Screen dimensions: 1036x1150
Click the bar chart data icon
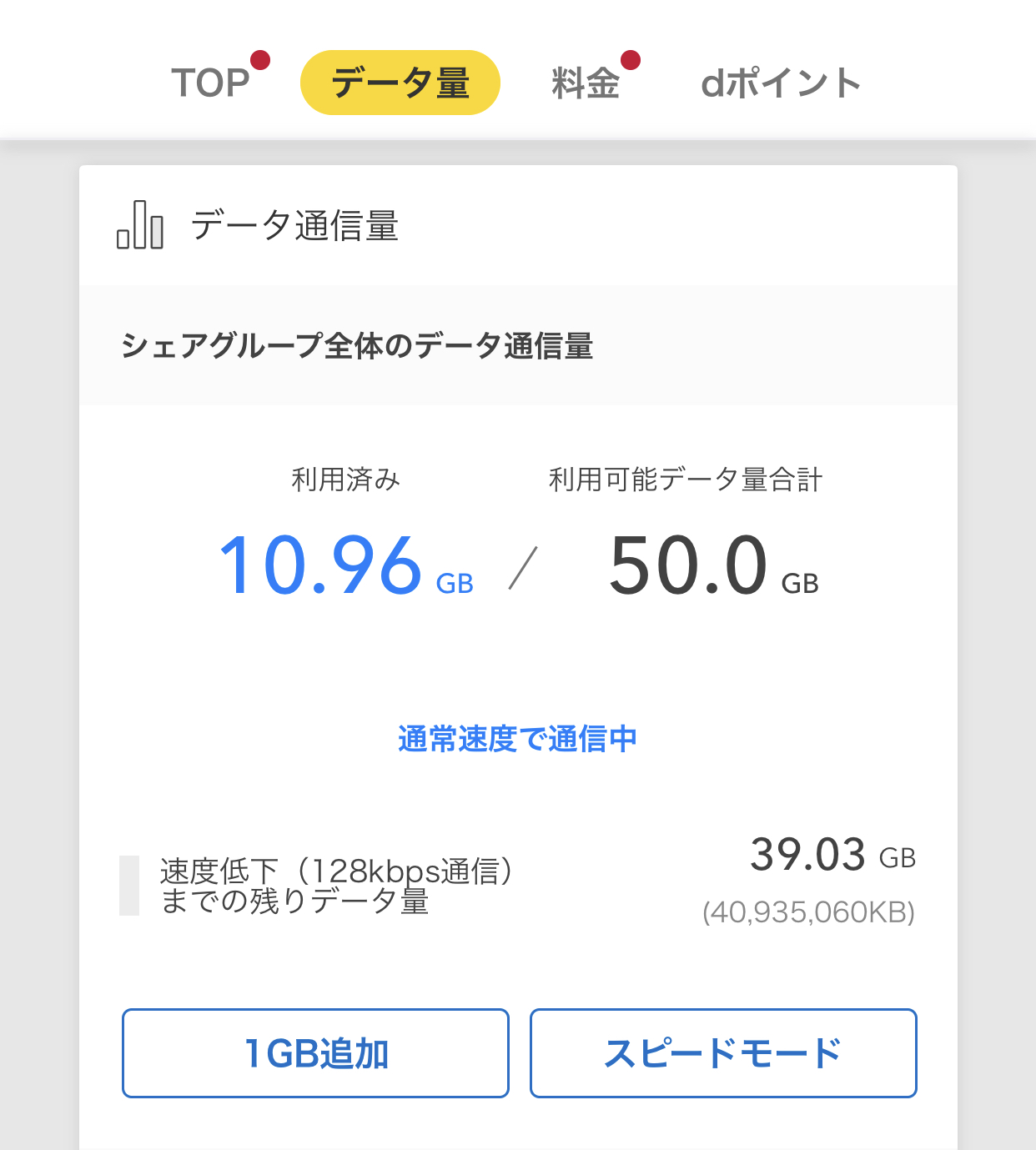140,225
